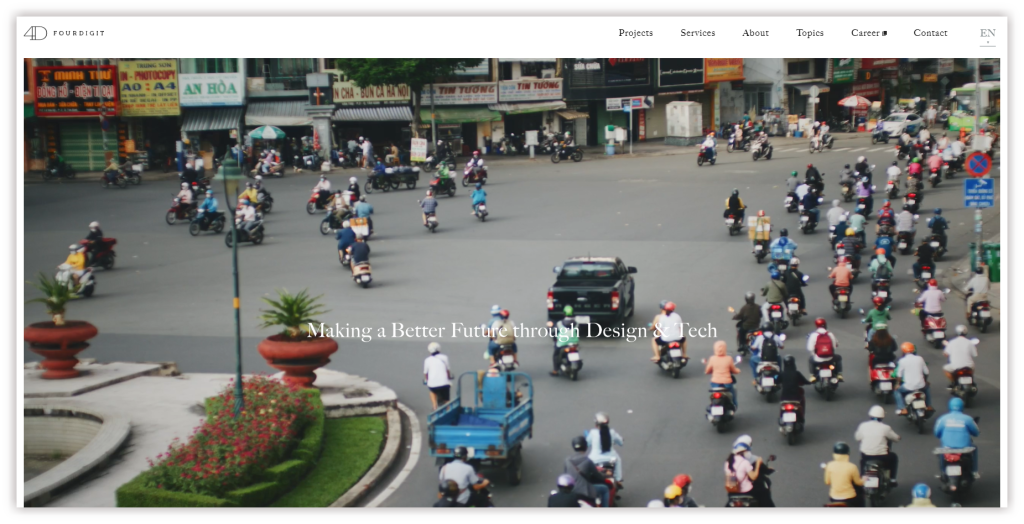
Task: Click the black pickup truck in the photo
Action: [x=592, y=288]
